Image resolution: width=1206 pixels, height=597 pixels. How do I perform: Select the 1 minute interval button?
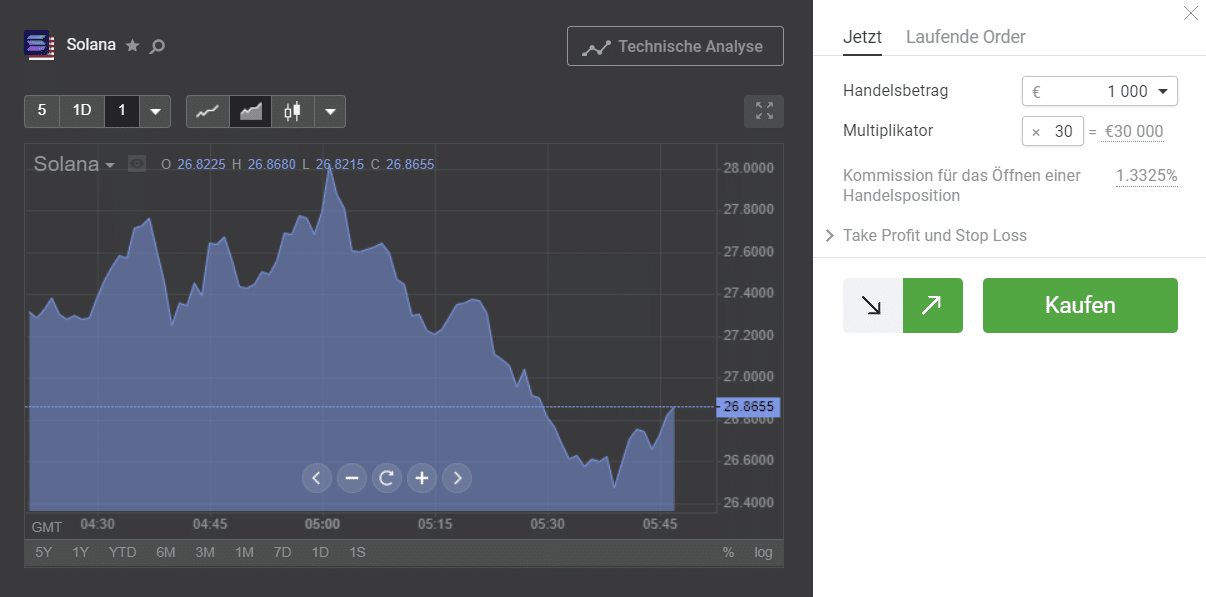122,111
